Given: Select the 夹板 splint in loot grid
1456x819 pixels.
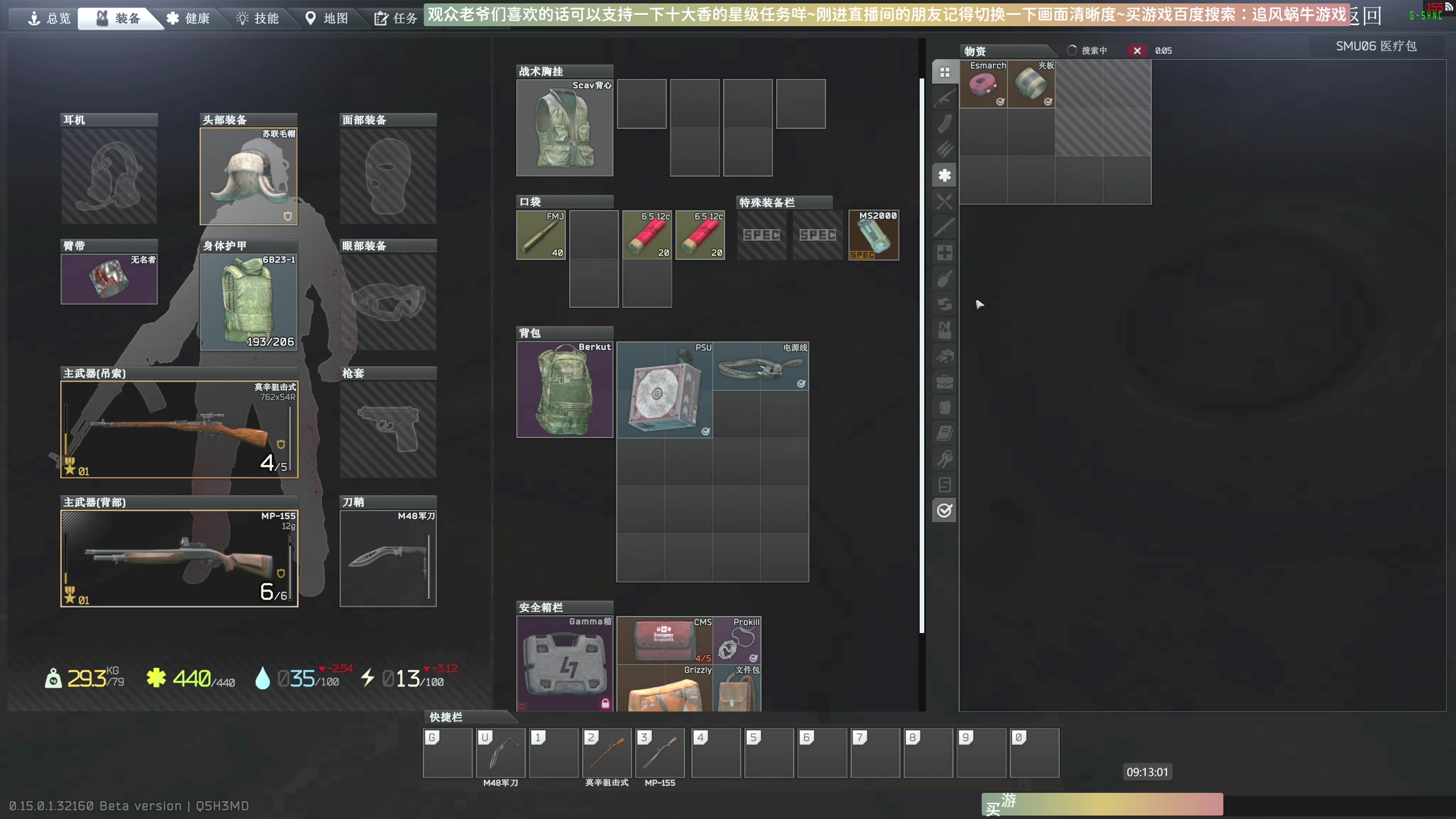Looking at the screenshot, I should 1031,84.
